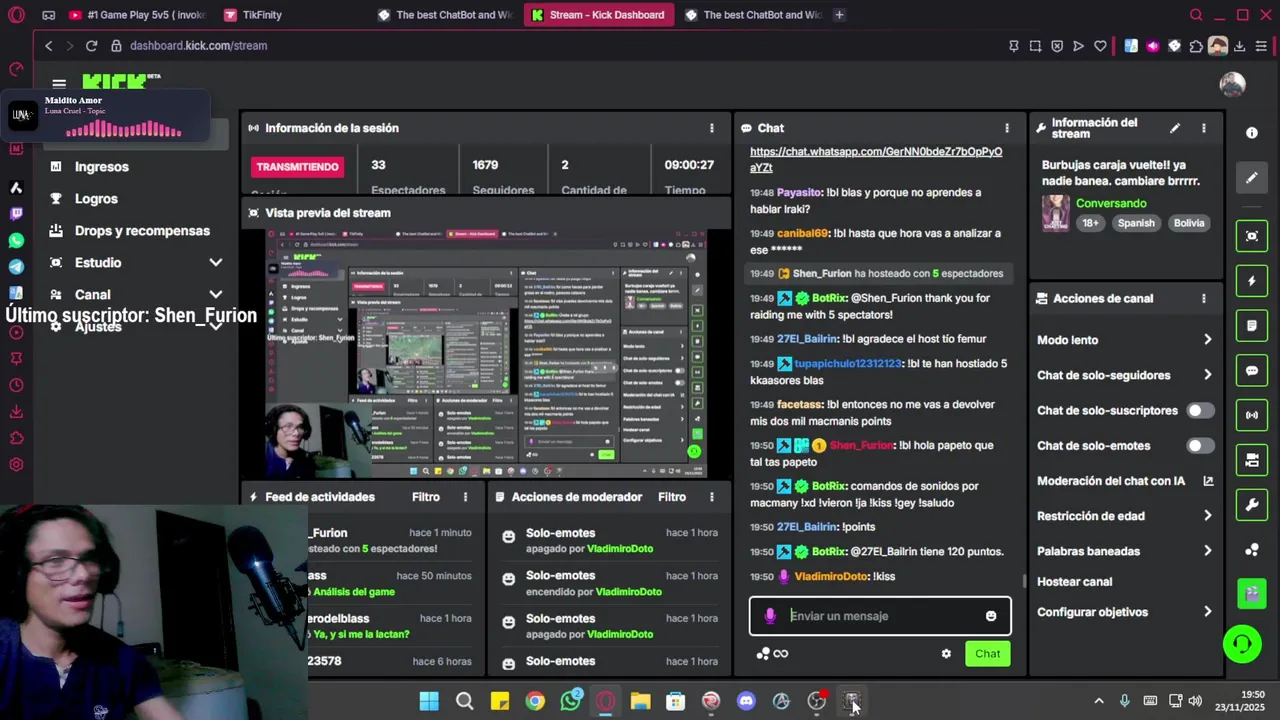This screenshot has height=720, width=1280.
Task: Click the stream preview thumbnail
Action: point(486,354)
